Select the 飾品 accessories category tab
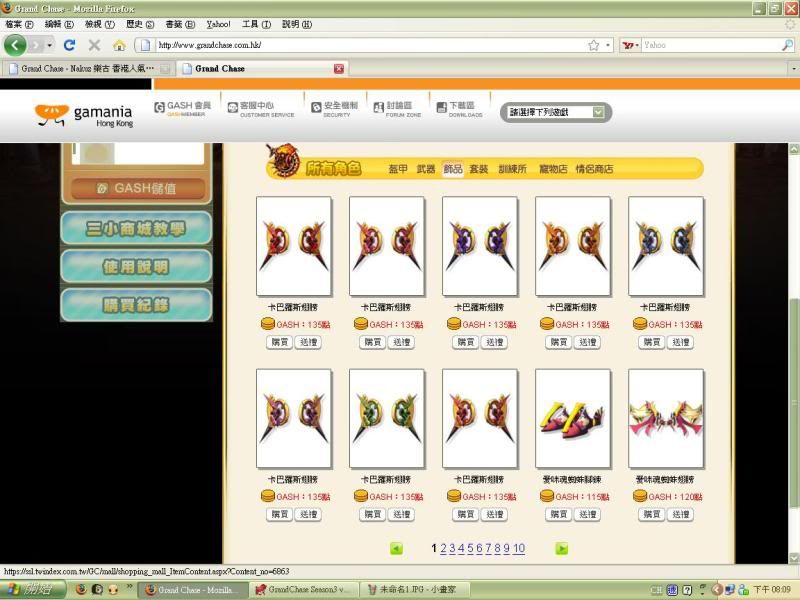This screenshot has height=600, width=800. (x=453, y=169)
